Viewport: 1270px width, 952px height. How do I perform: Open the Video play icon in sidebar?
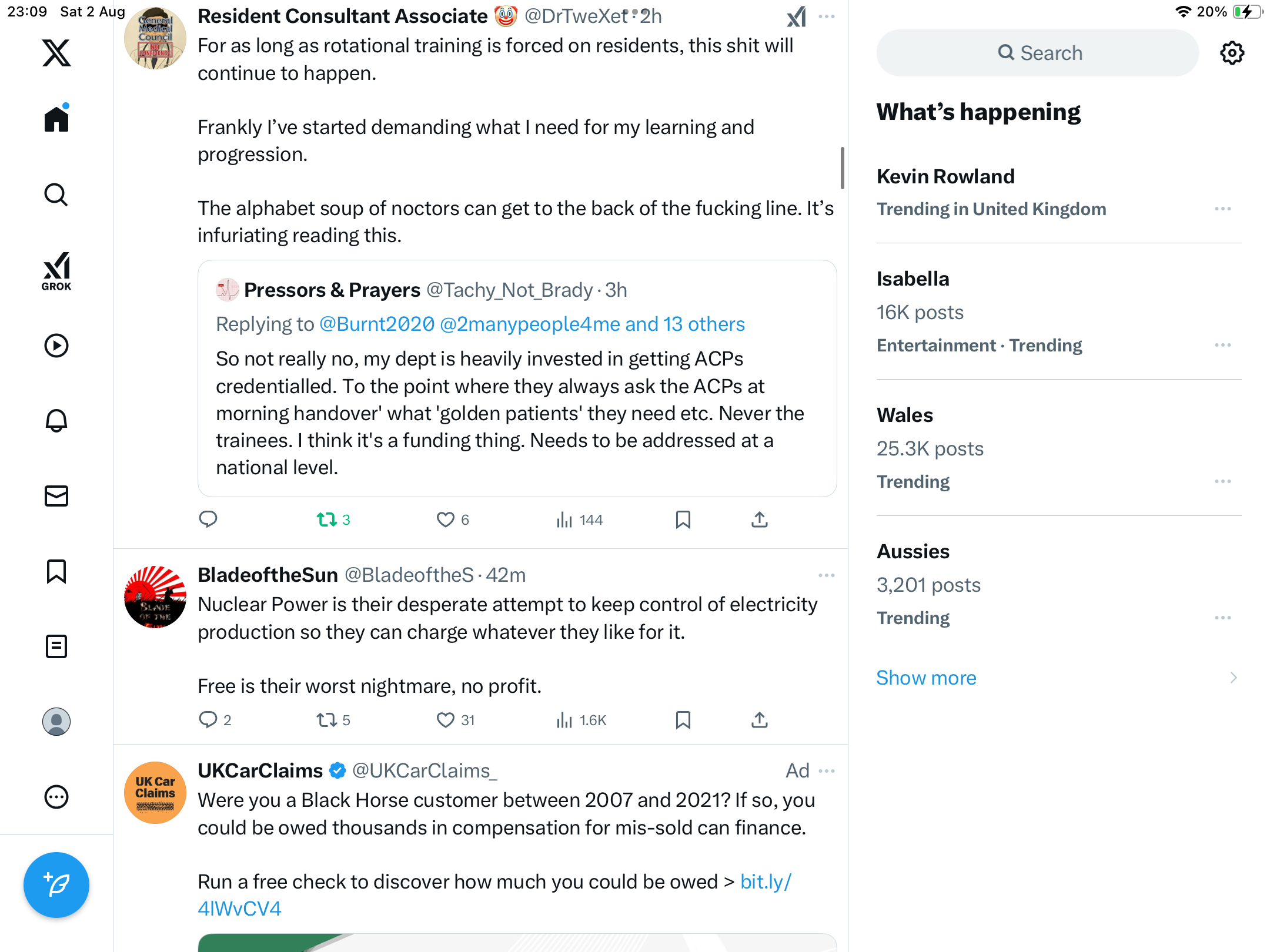coord(56,346)
